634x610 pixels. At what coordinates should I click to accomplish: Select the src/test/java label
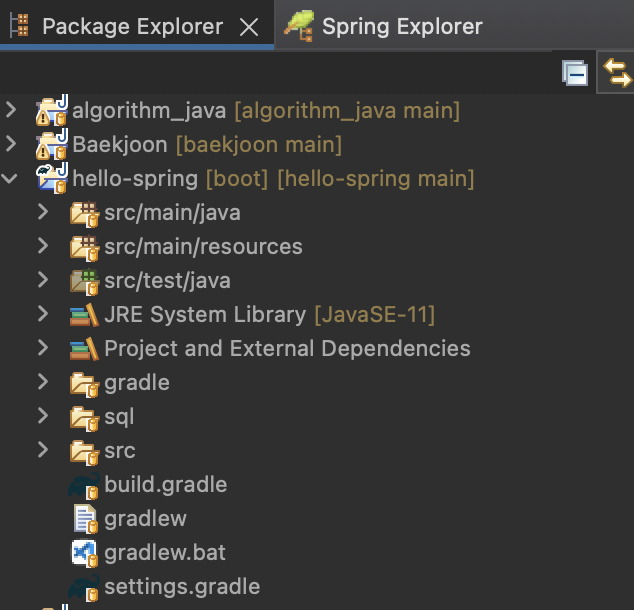(167, 281)
